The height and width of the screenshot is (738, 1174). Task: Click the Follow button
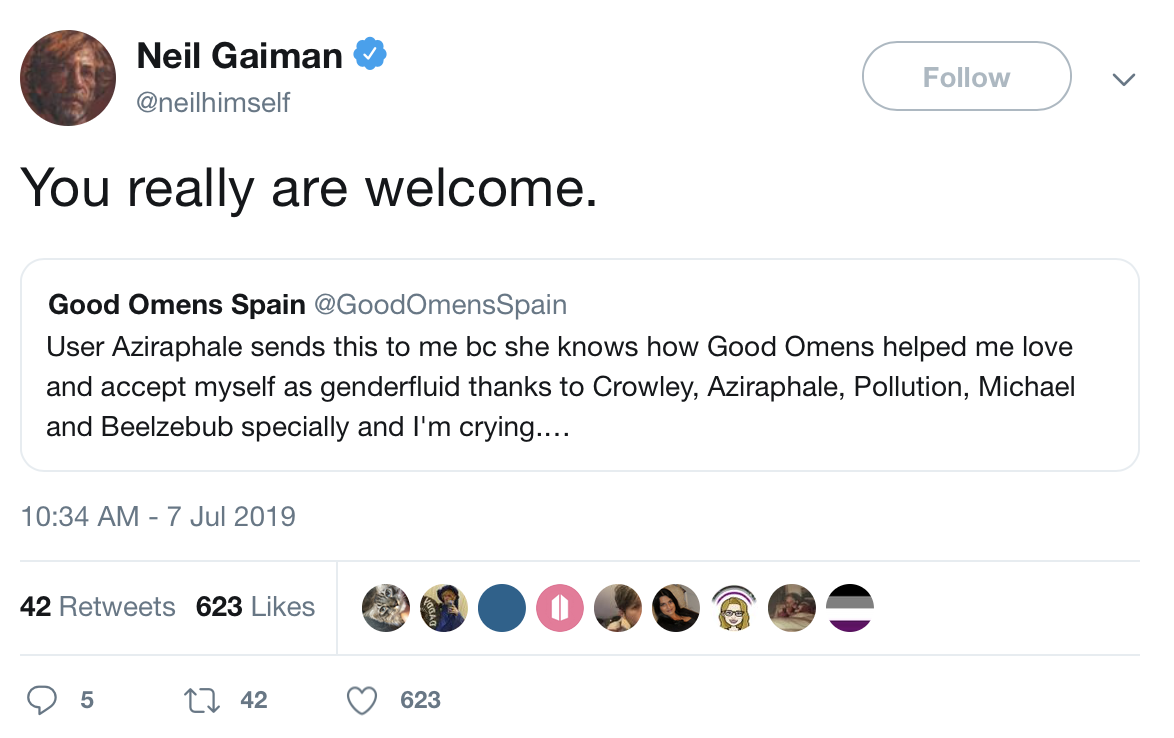point(966,76)
